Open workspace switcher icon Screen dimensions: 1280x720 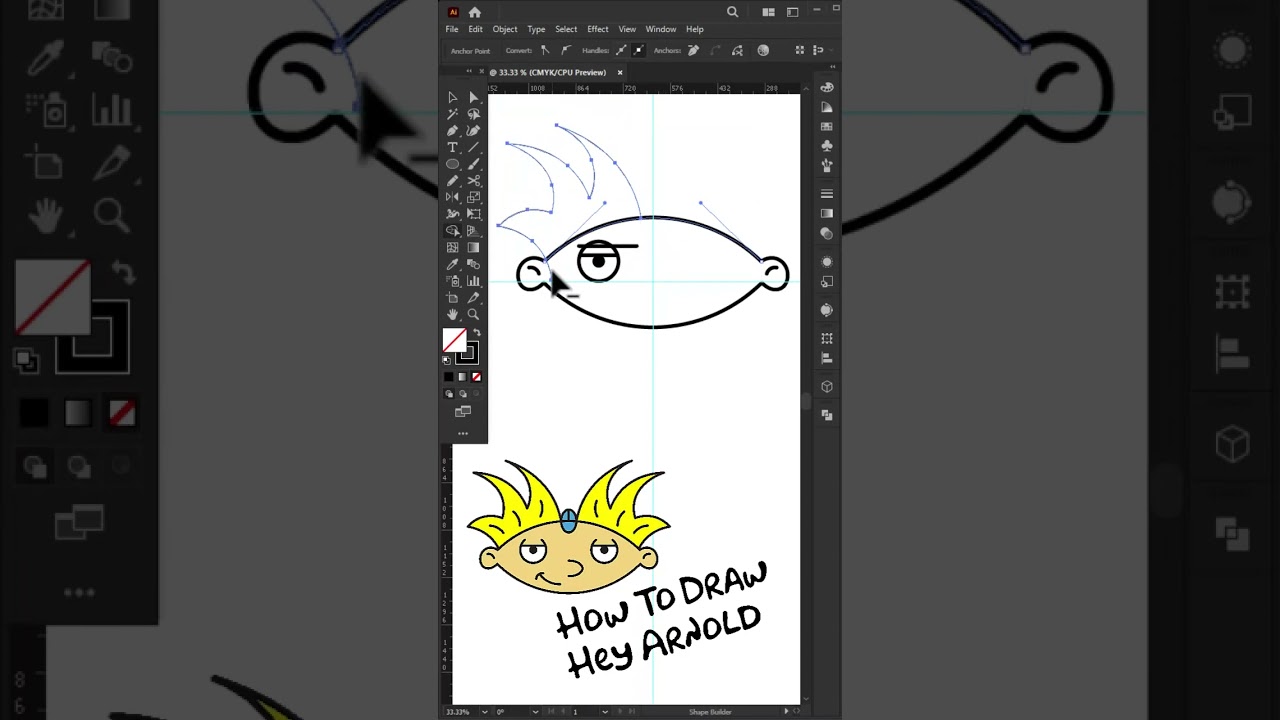792,12
